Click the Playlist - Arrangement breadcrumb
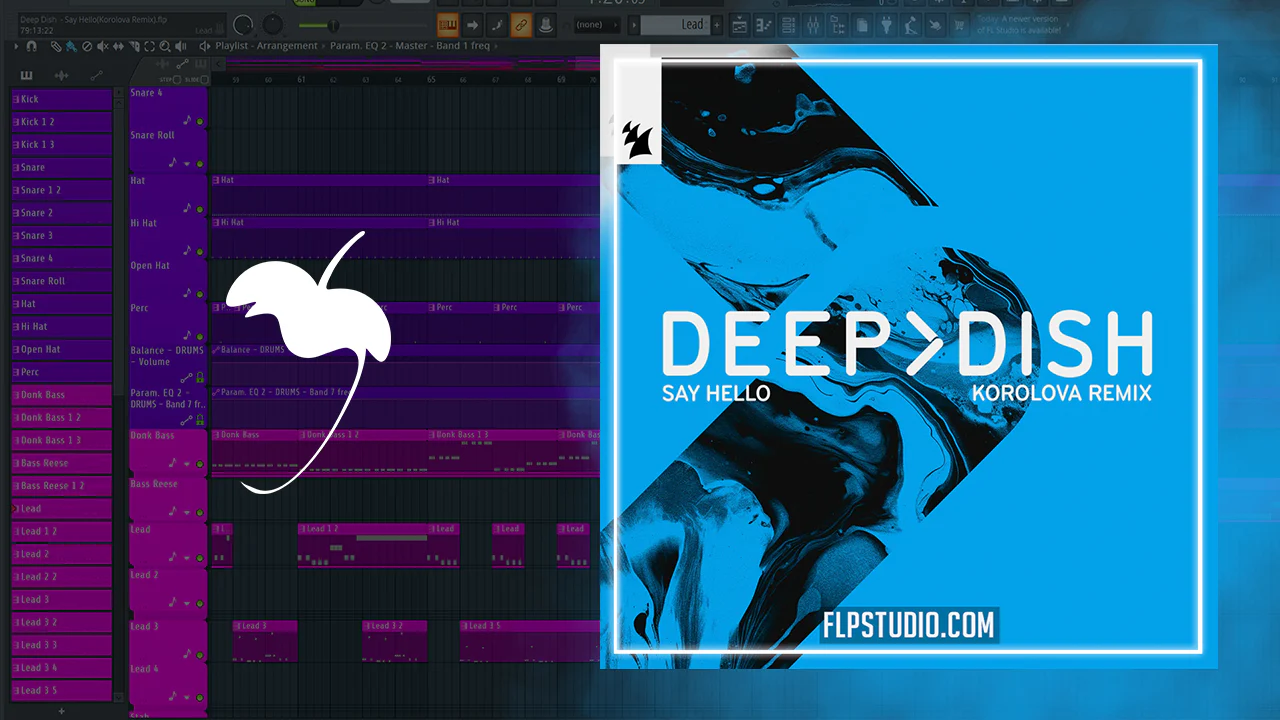 (x=265, y=46)
